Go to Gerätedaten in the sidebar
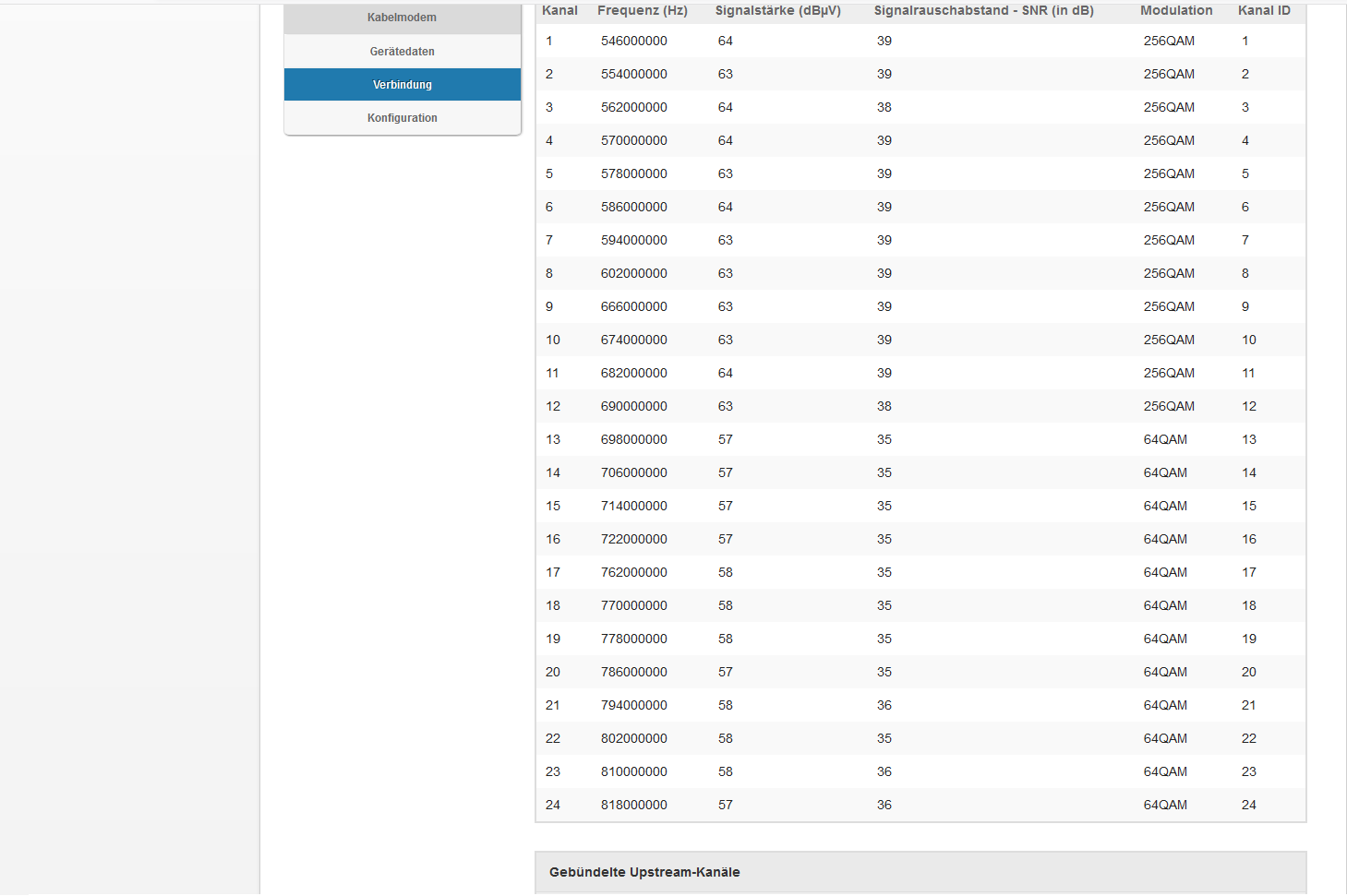 [x=403, y=52]
